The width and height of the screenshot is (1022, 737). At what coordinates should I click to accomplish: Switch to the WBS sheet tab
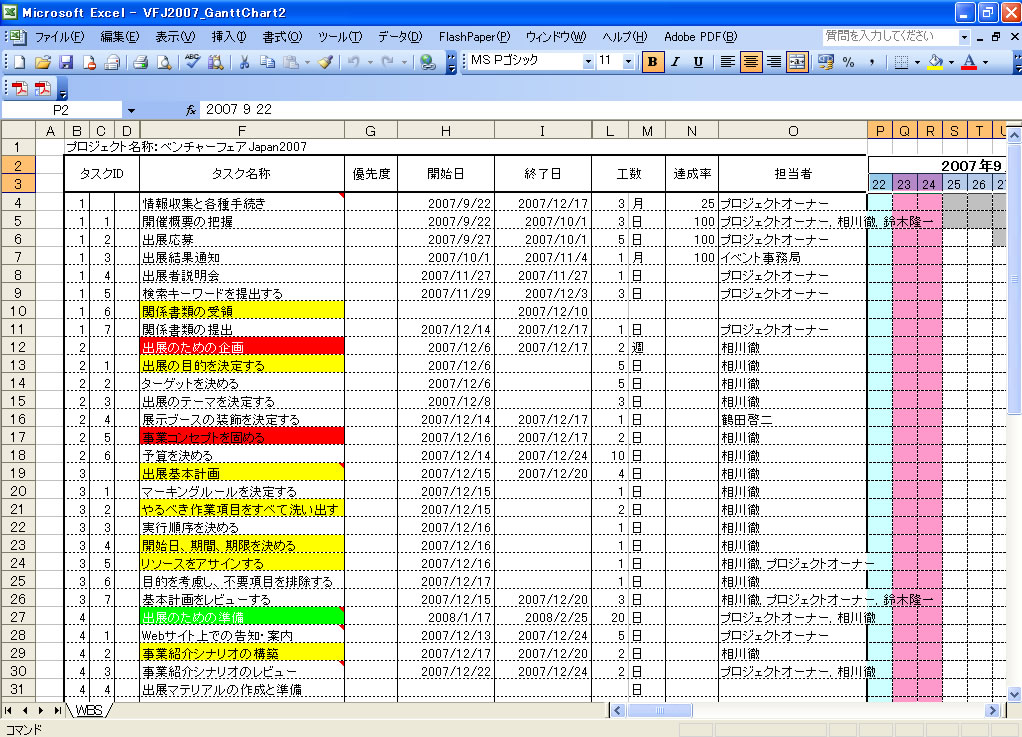pyautogui.click(x=89, y=710)
